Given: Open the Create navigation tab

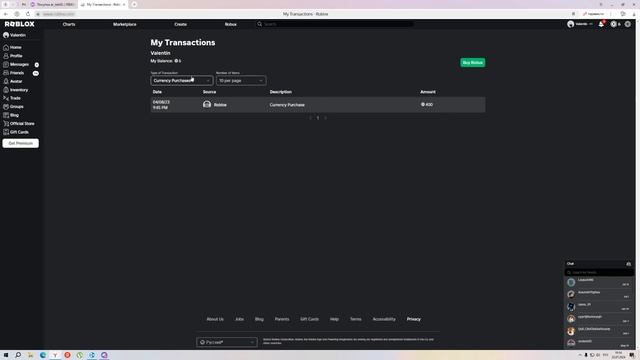Looking at the screenshot, I should pos(180,24).
